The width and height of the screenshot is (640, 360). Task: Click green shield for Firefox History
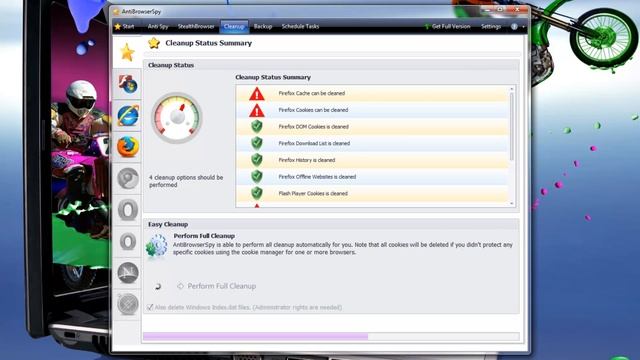click(257, 160)
